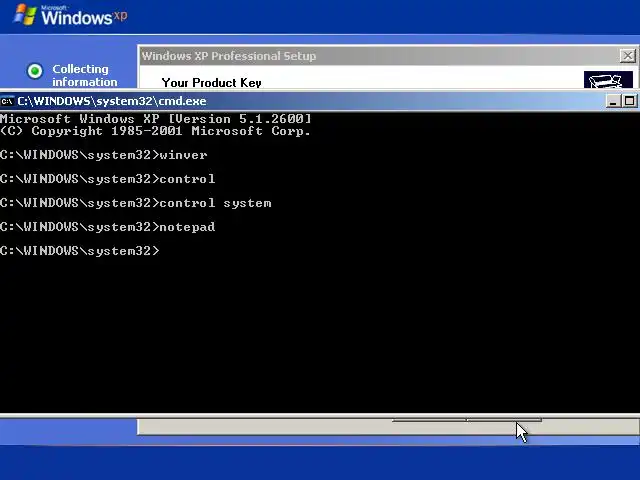Click the Windows XP logo

(x=70, y=16)
